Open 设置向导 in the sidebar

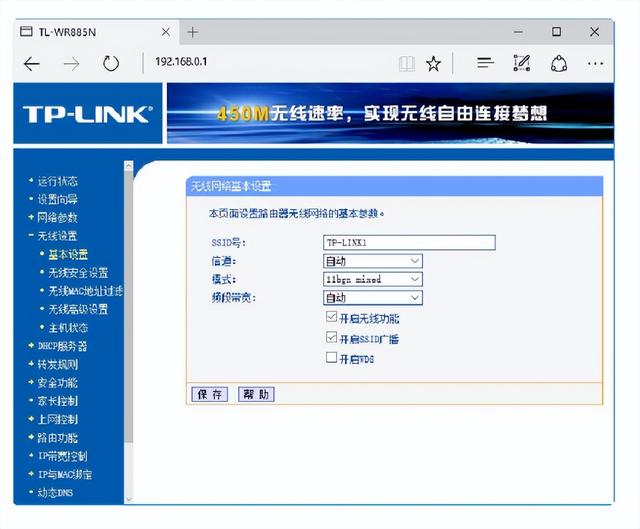pos(57,199)
